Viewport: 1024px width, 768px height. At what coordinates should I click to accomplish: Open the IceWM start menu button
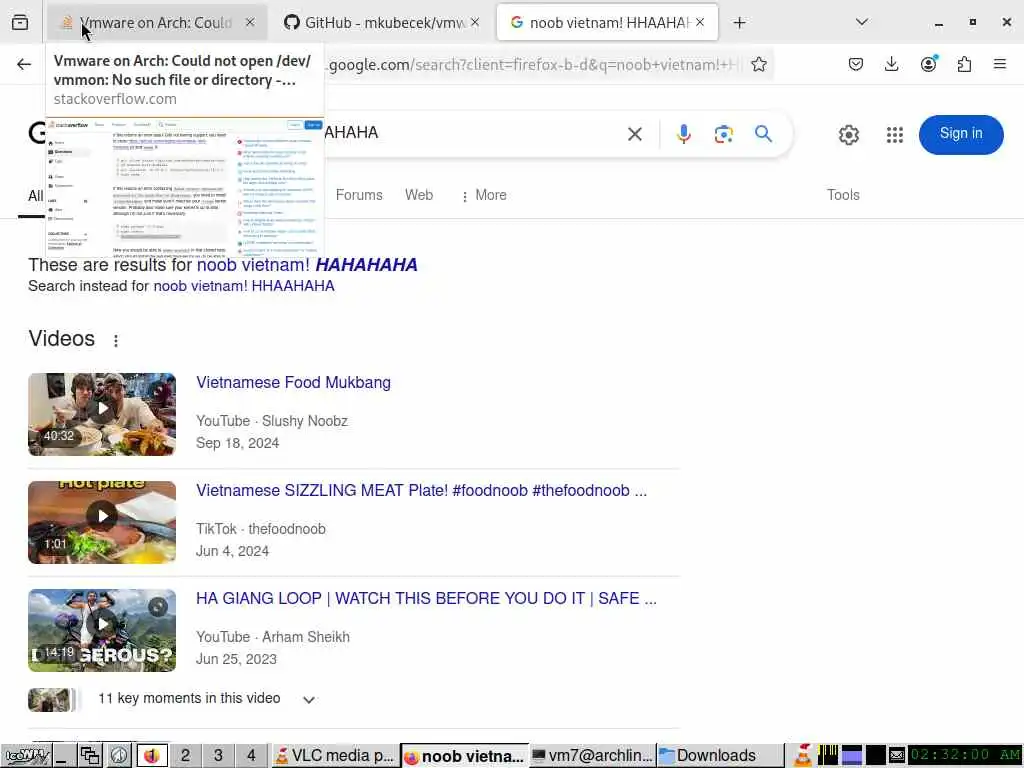click(x=25, y=756)
